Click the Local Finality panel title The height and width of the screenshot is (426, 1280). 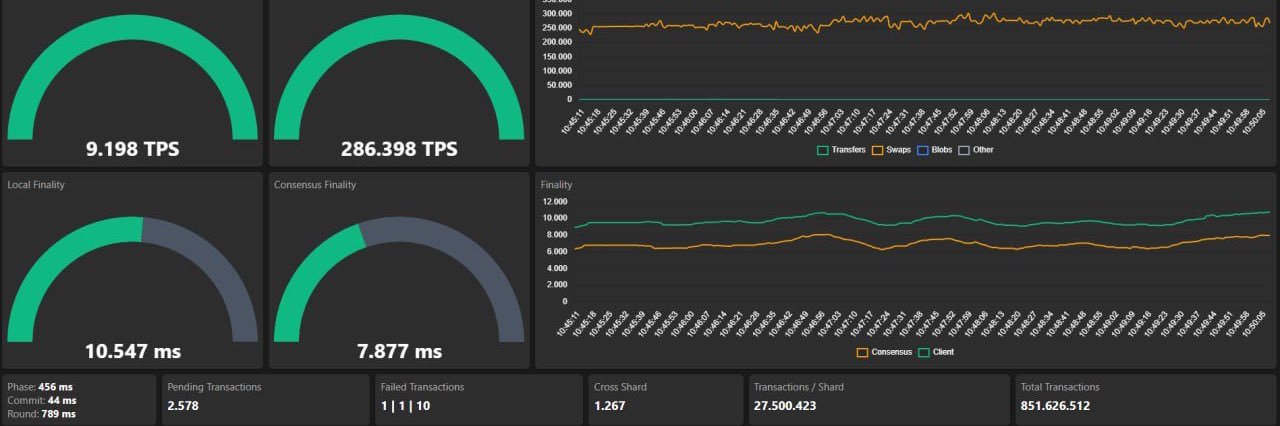point(36,185)
